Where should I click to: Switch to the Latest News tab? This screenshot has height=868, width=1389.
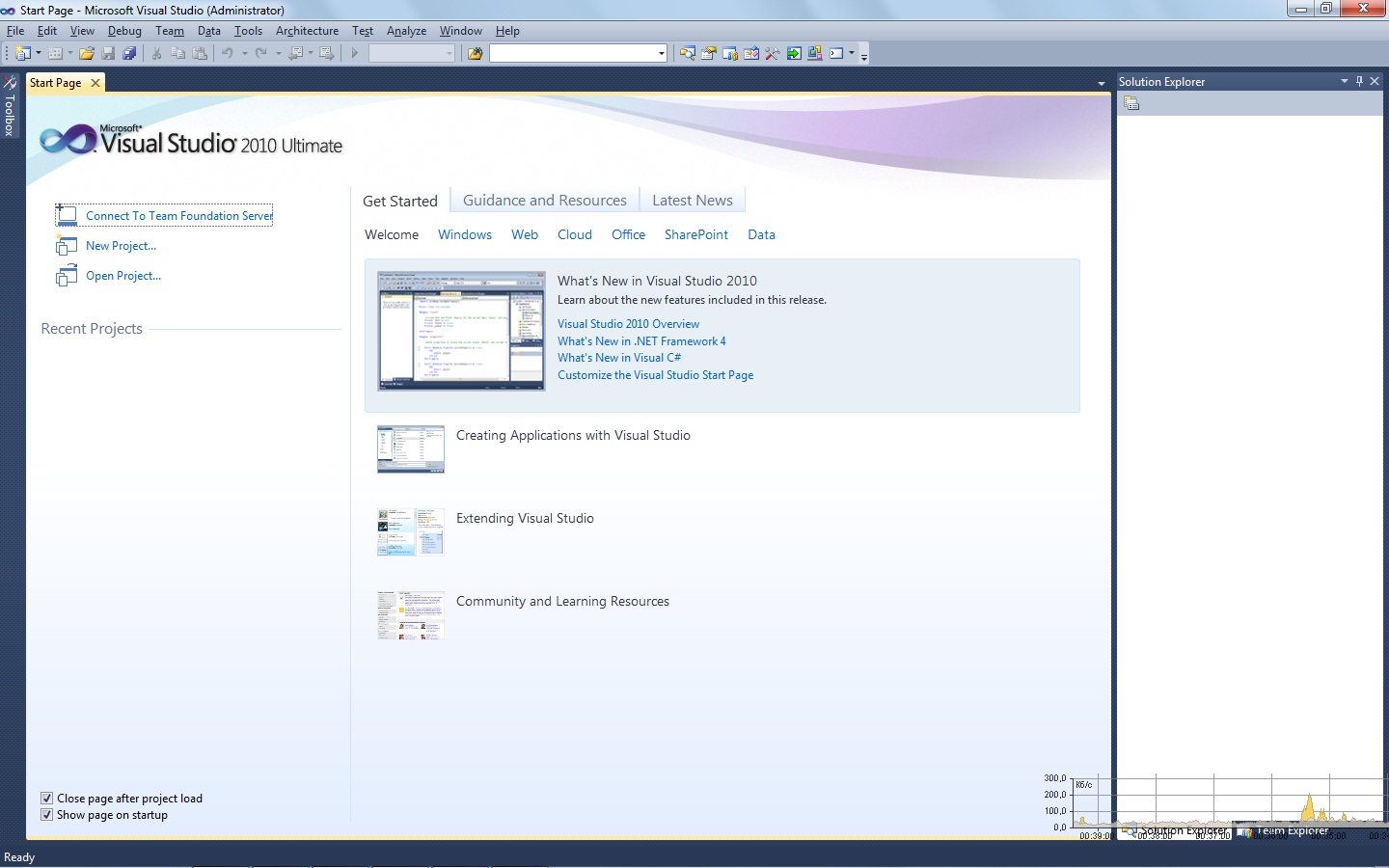point(692,200)
